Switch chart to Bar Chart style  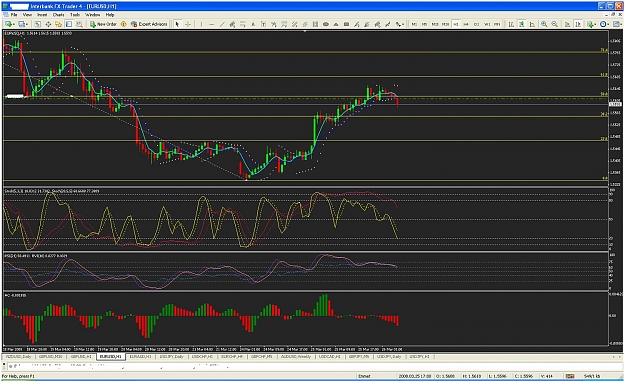[x=511, y=24]
